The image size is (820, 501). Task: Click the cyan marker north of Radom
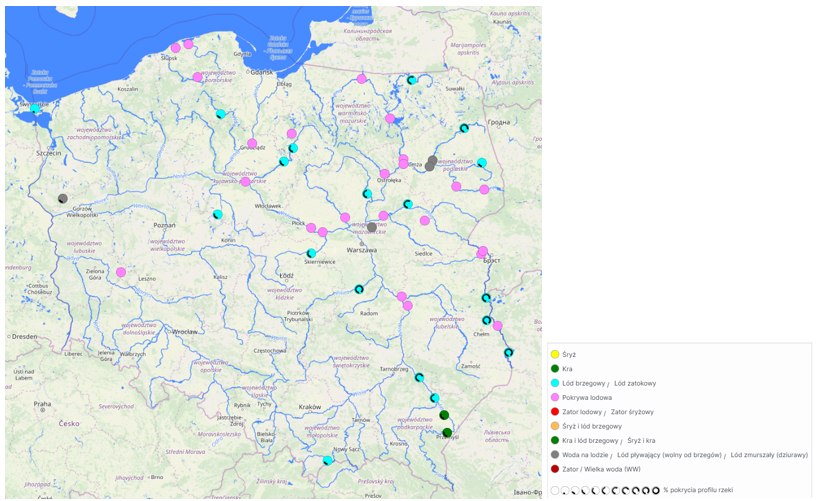359,289
